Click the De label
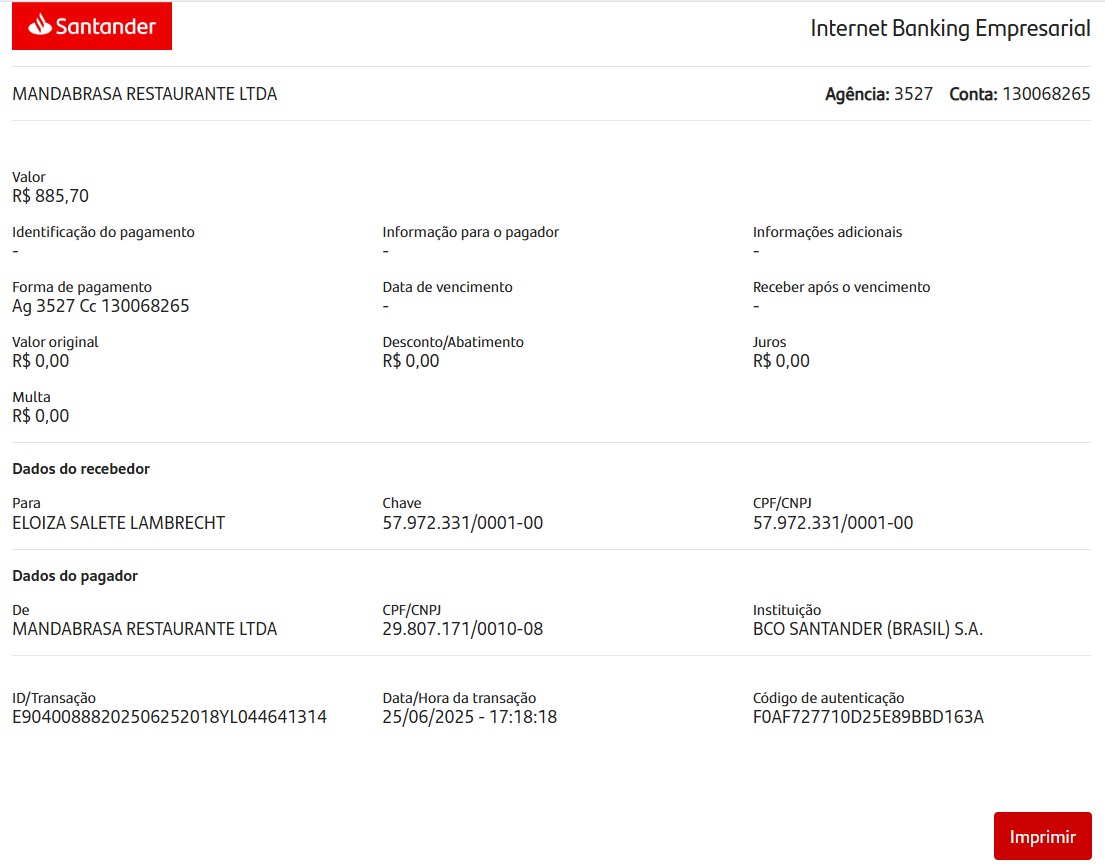Screen dimensions: 1105x865 coord(20,610)
